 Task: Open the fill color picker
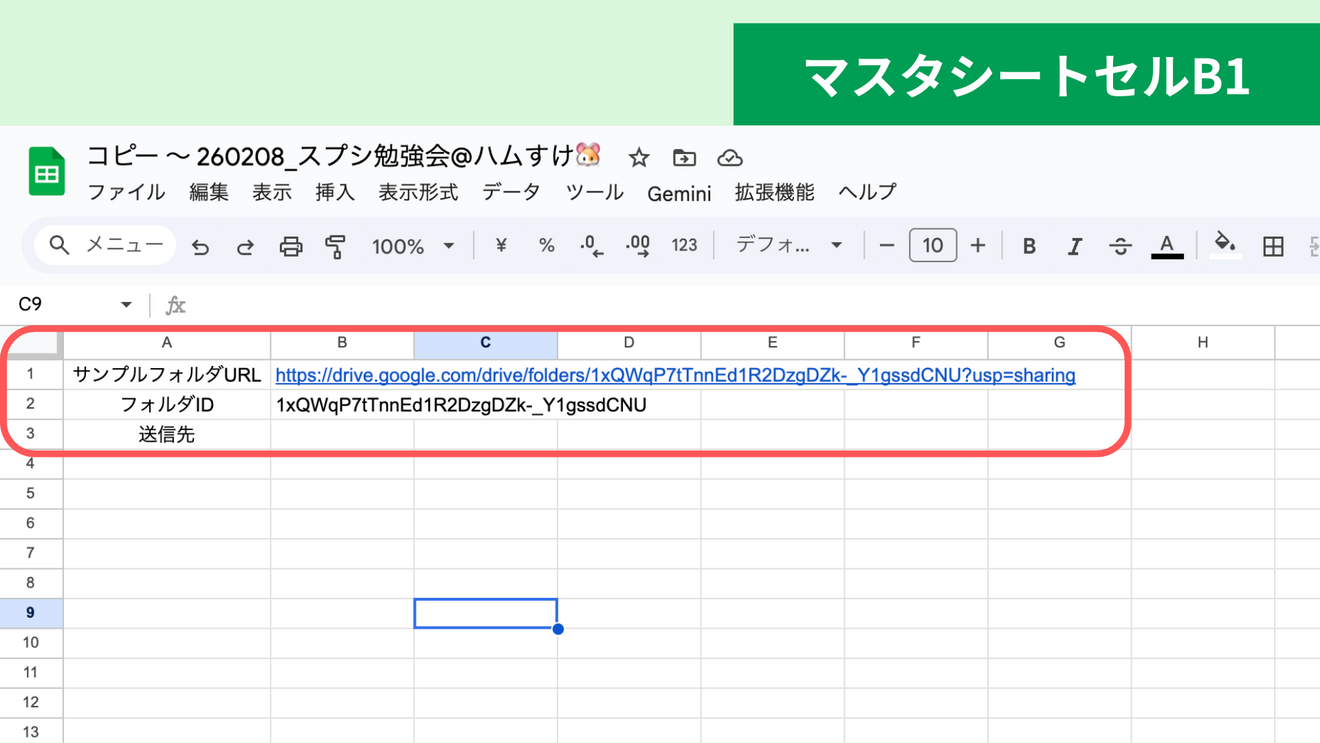1225,246
